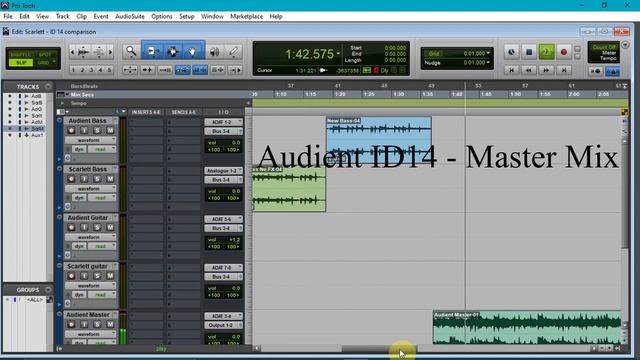Select the Grabber hand tool
The image size is (640, 360).
click(x=192, y=51)
